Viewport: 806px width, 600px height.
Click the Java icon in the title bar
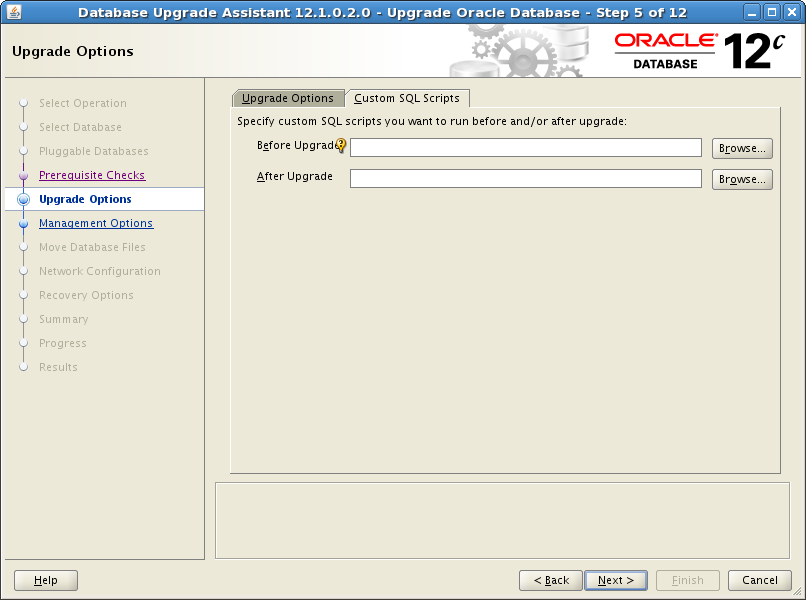14,12
